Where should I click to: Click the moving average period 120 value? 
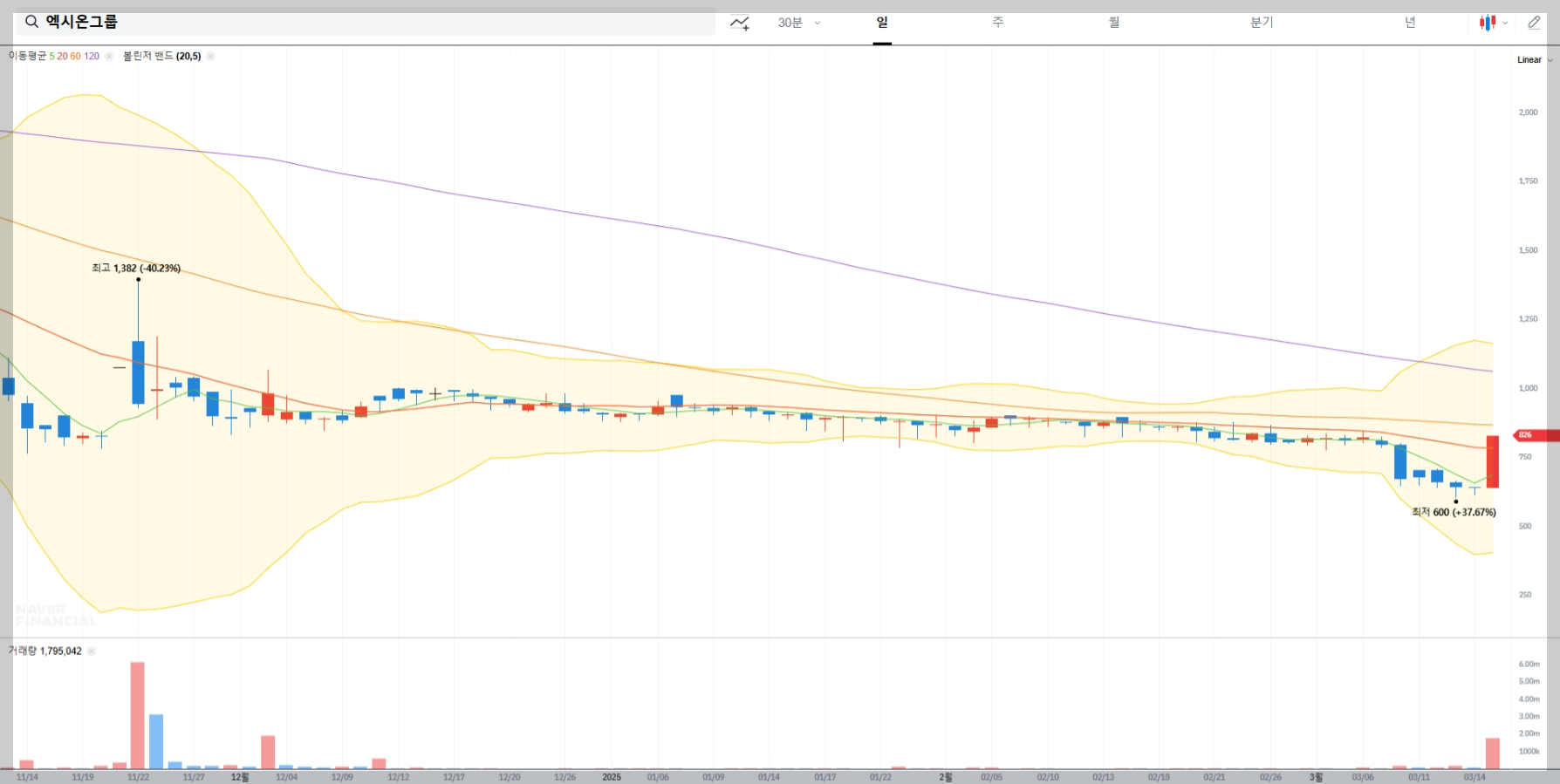(92, 57)
